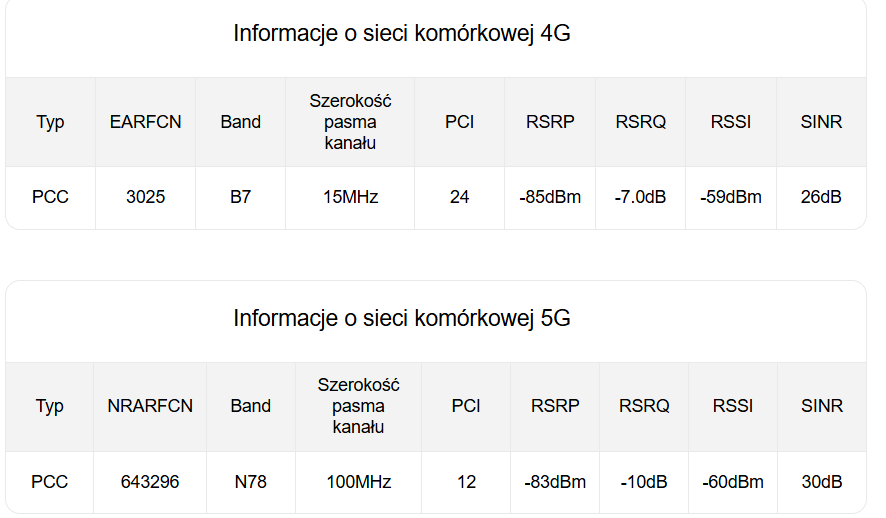Select the EARFCN column header
This screenshot has height=518, width=886.
[146, 122]
